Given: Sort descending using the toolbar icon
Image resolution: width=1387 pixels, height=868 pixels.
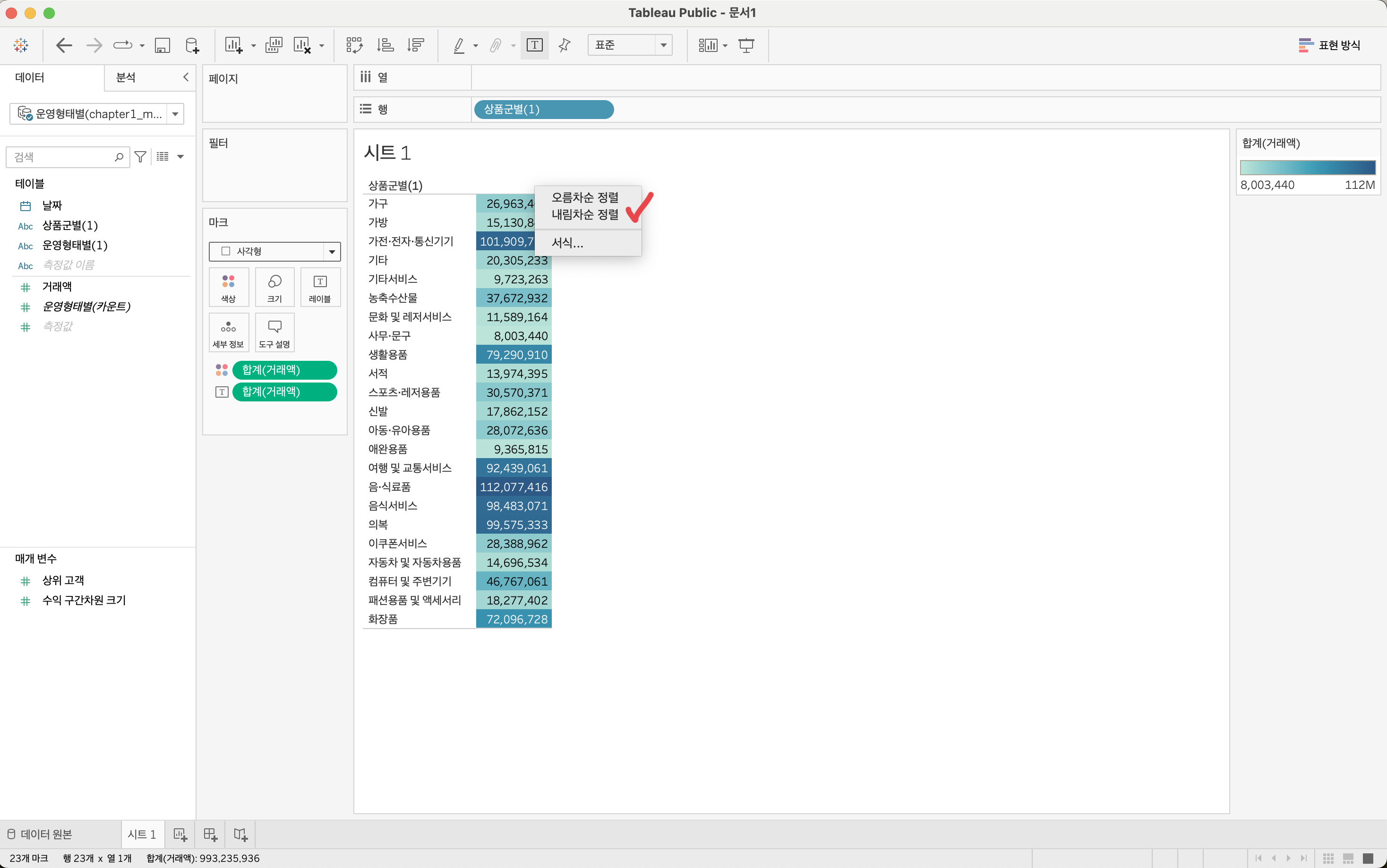Looking at the screenshot, I should tap(415, 45).
